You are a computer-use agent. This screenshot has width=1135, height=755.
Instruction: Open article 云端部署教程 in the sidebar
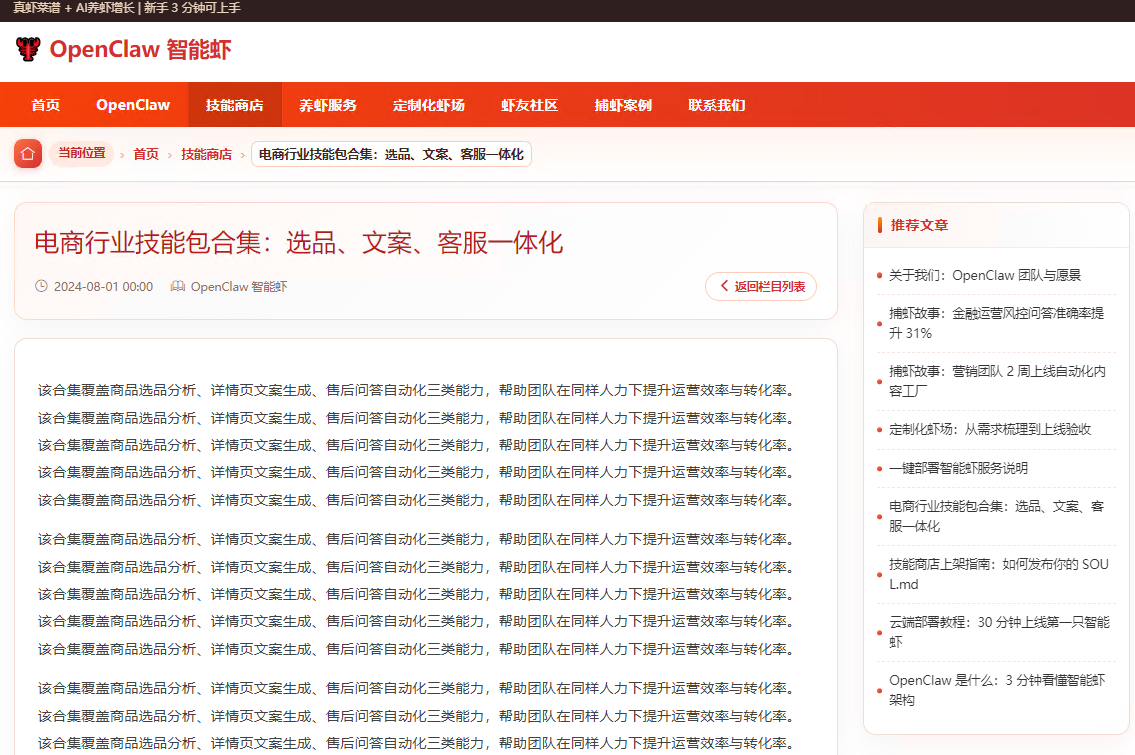(998, 631)
